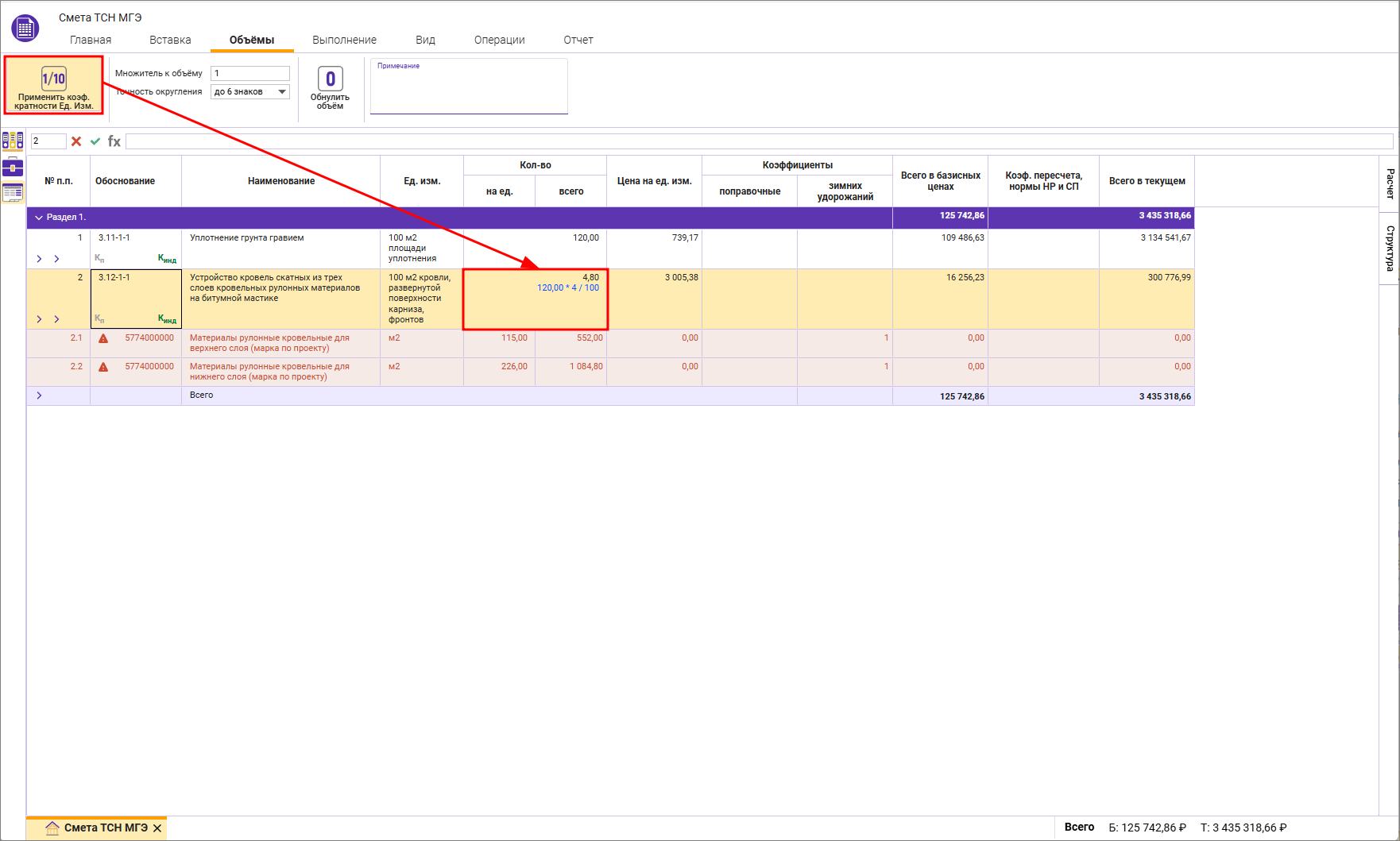Click the Обнулить объём zero icon

point(330,79)
